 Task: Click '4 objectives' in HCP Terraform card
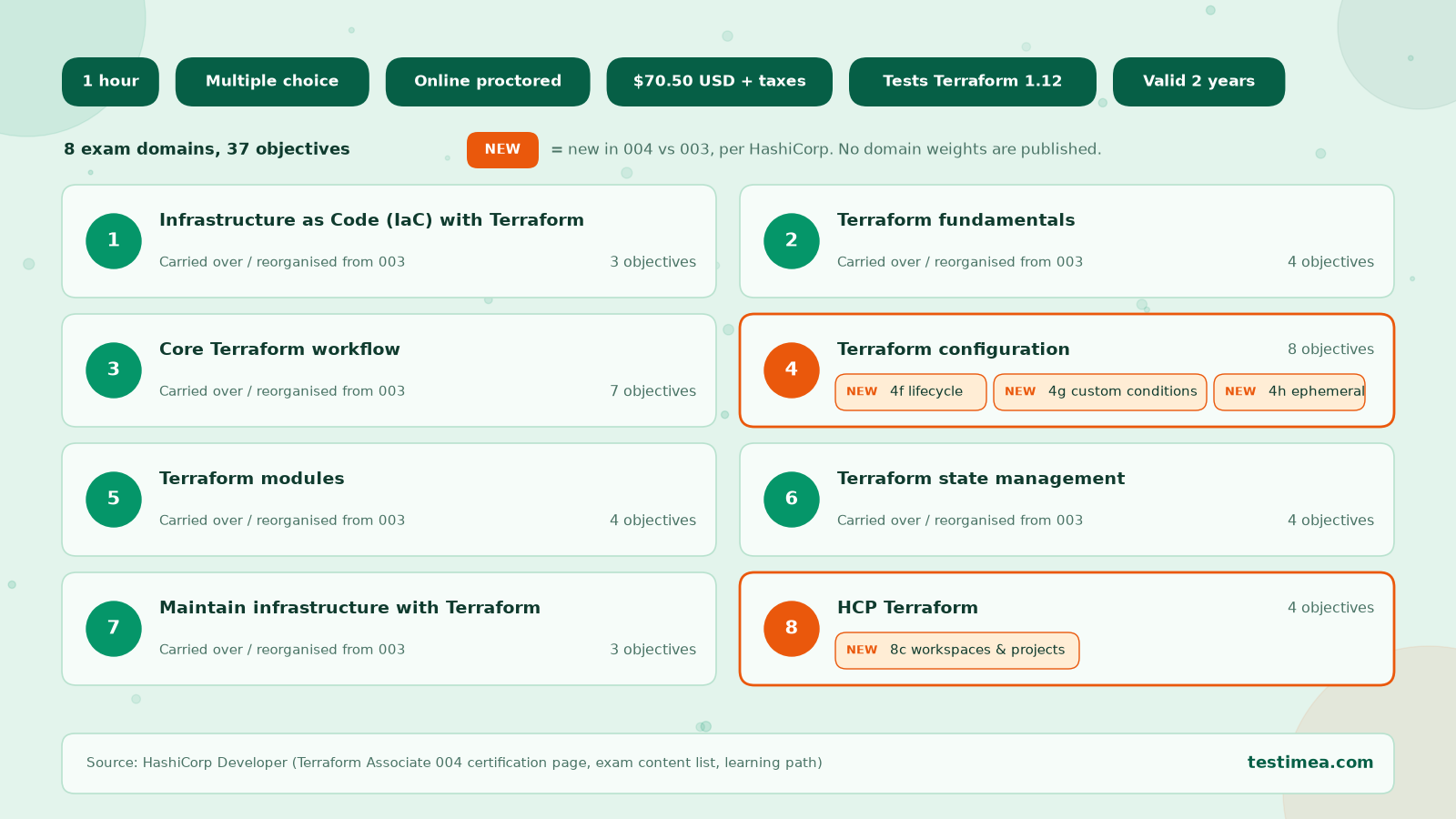(x=1330, y=608)
